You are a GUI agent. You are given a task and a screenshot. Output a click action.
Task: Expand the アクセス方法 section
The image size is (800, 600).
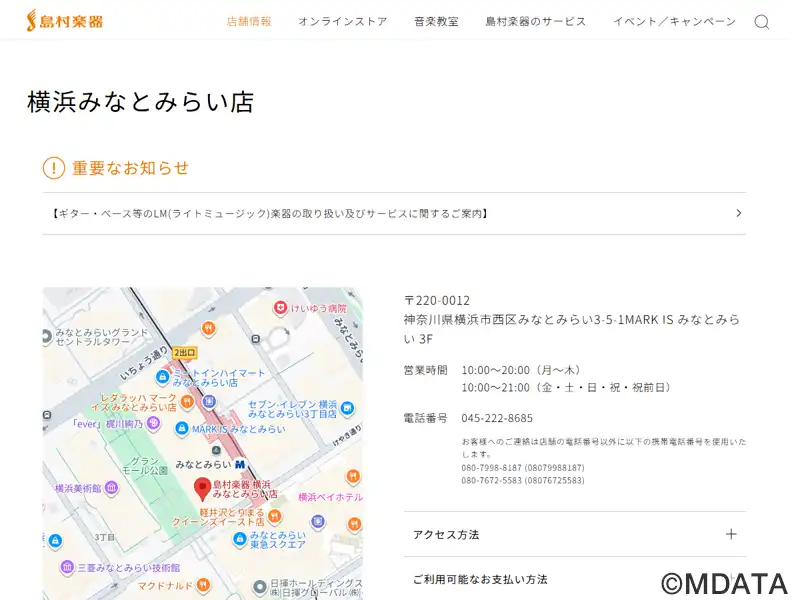coord(574,534)
